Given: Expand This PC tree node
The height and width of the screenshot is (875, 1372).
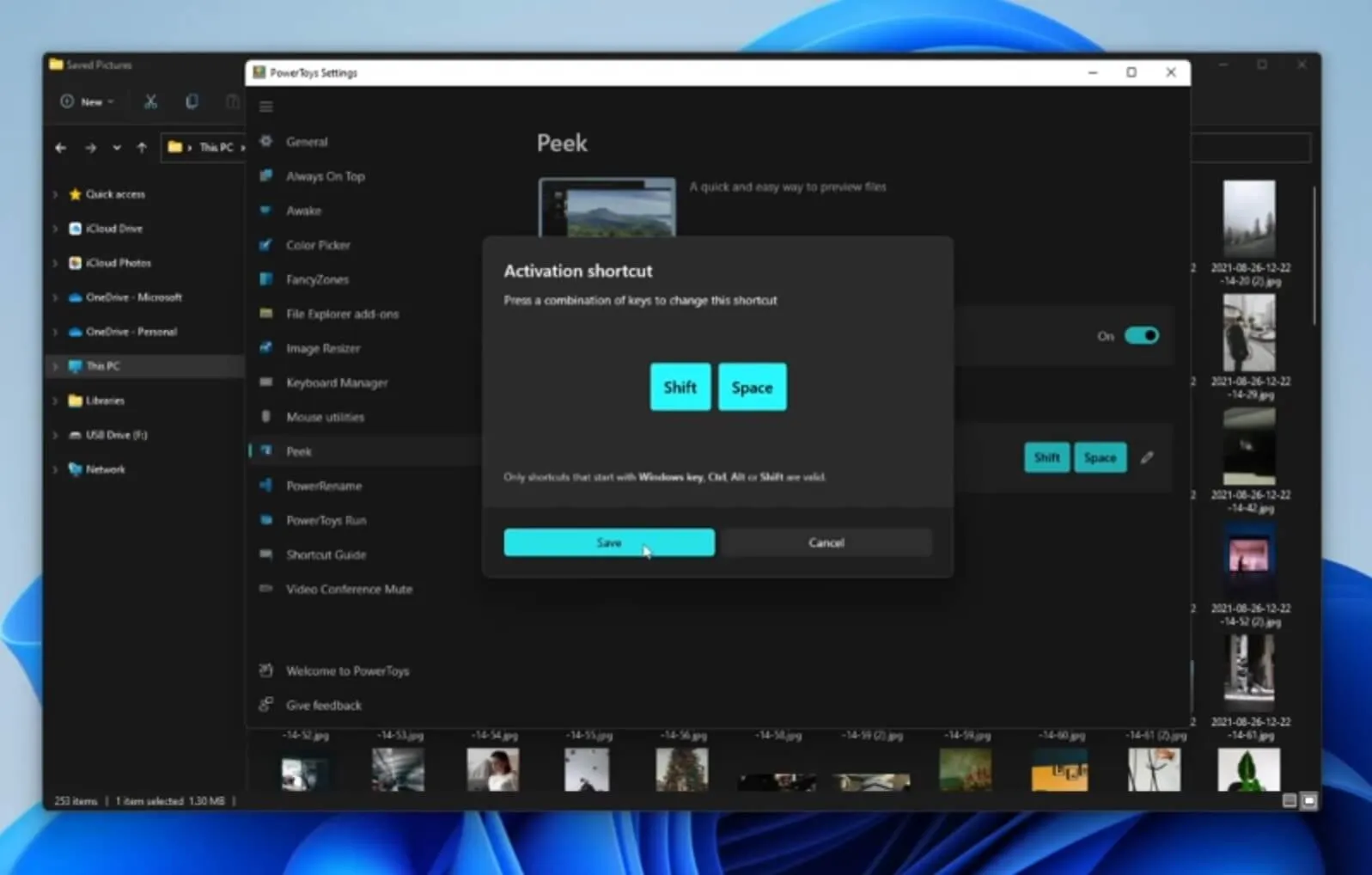Looking at the screenshot, I should click(x=56, y=366).
